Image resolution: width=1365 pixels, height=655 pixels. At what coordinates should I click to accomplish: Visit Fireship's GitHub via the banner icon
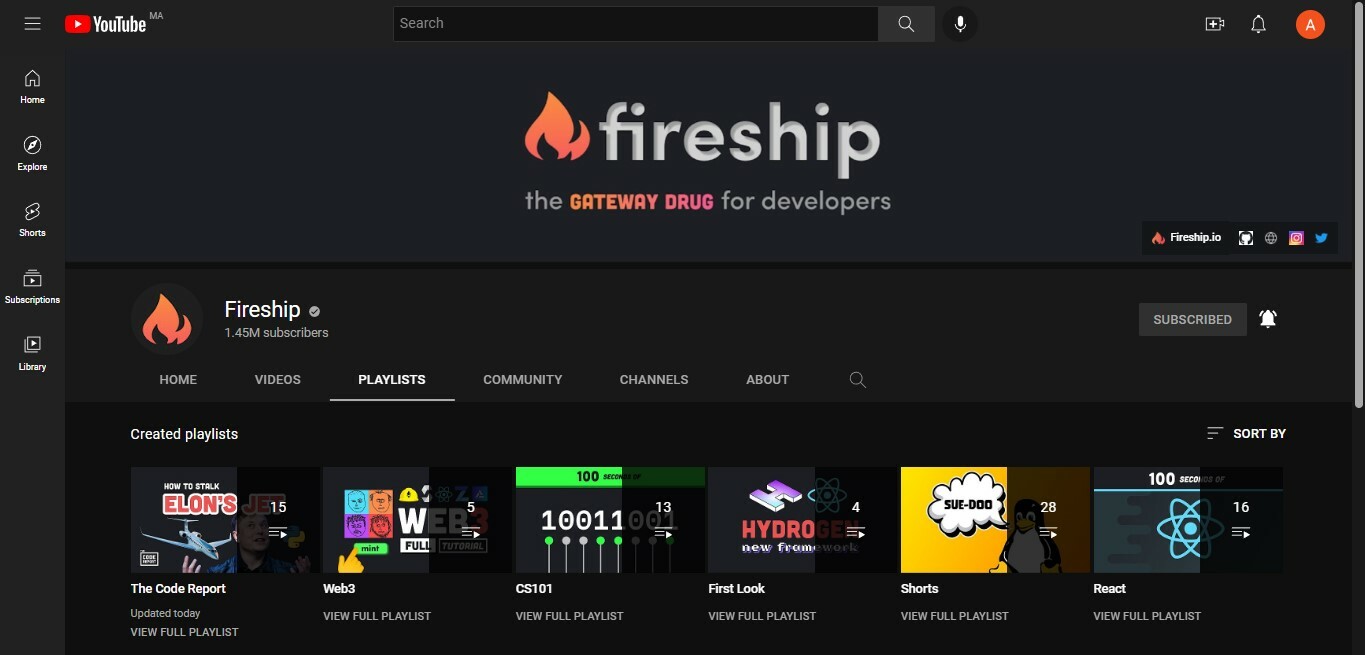coord(1245,237)
